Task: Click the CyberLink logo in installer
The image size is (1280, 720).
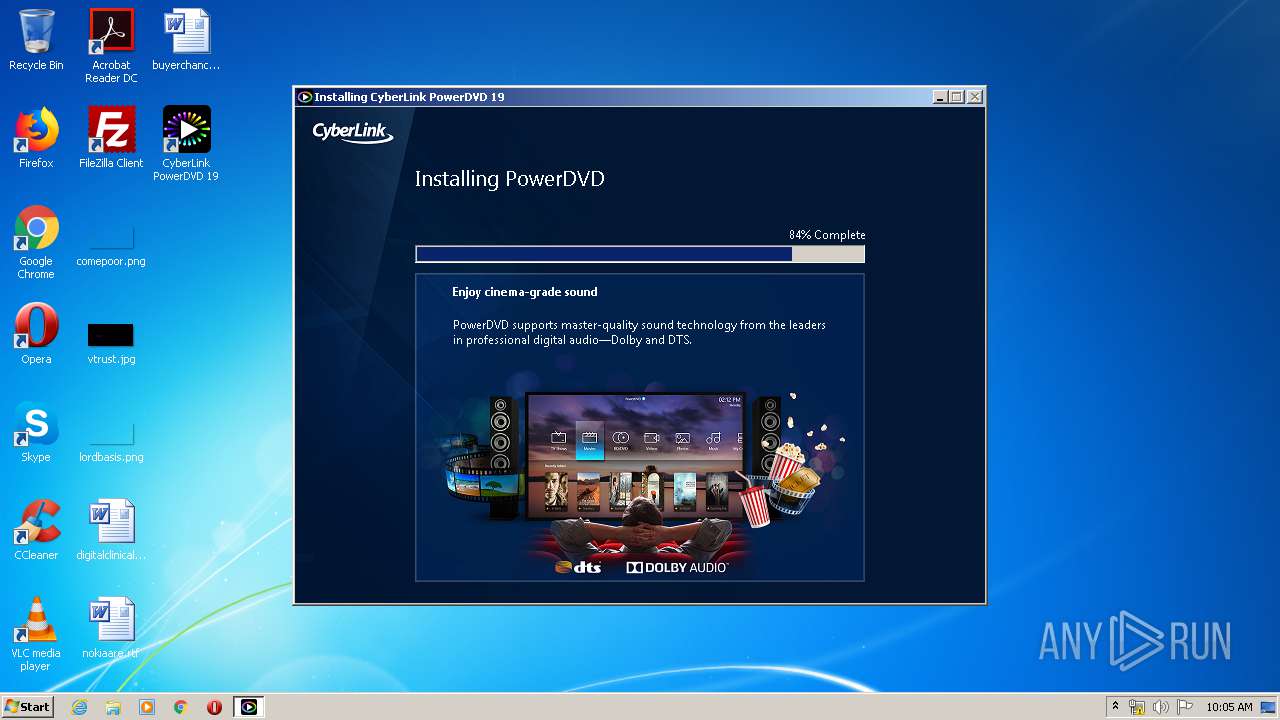Action: tap(352, 132)
